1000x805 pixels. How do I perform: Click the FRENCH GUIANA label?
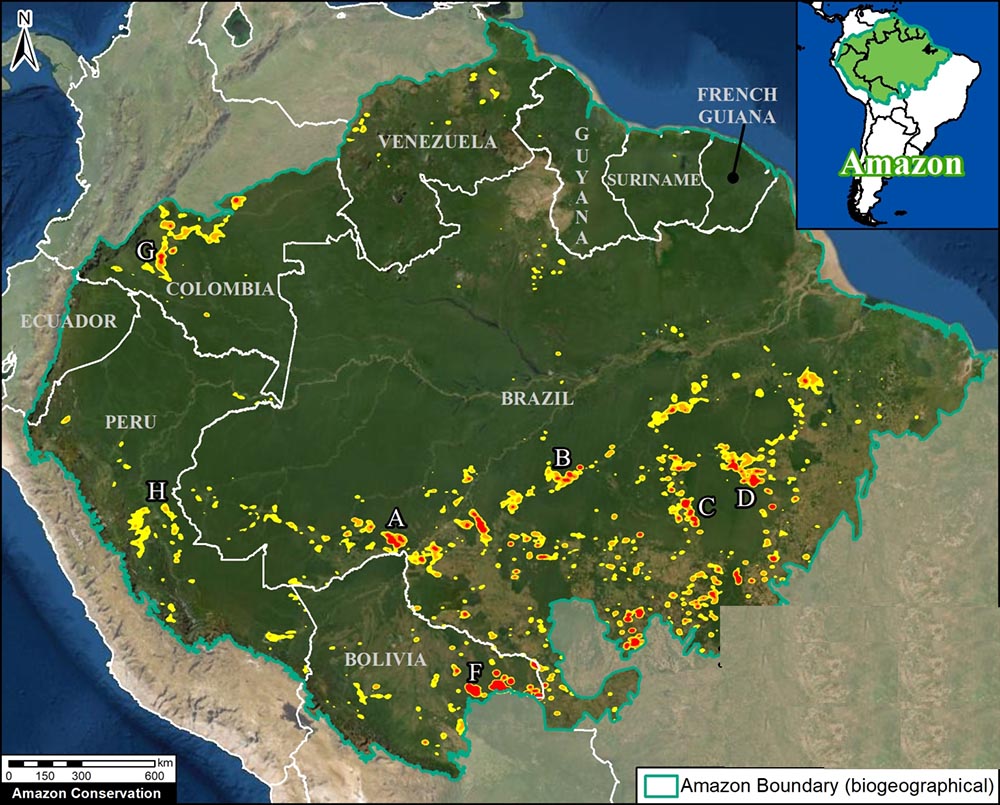coord(736,103)
